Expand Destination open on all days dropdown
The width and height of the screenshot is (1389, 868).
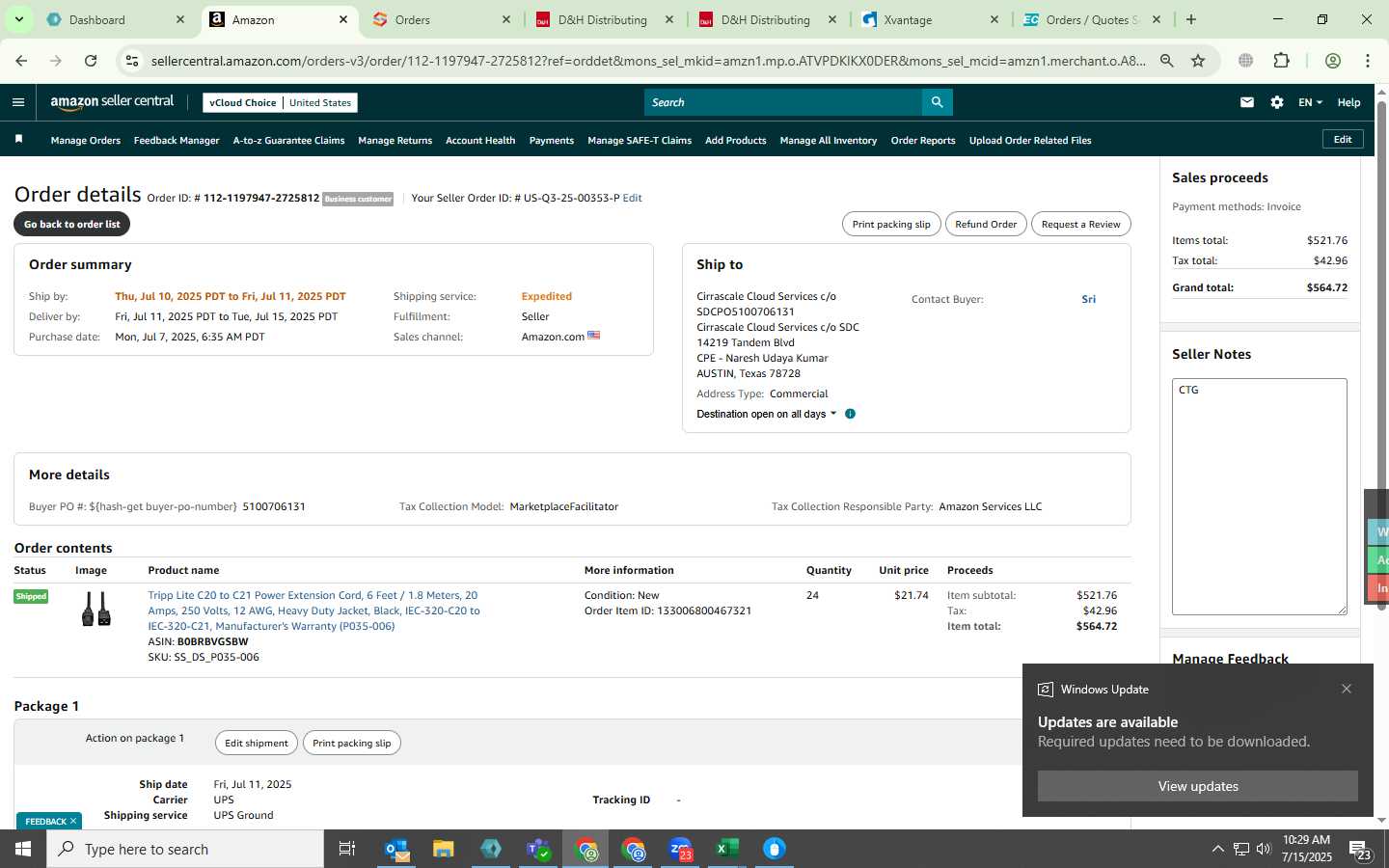767,414
